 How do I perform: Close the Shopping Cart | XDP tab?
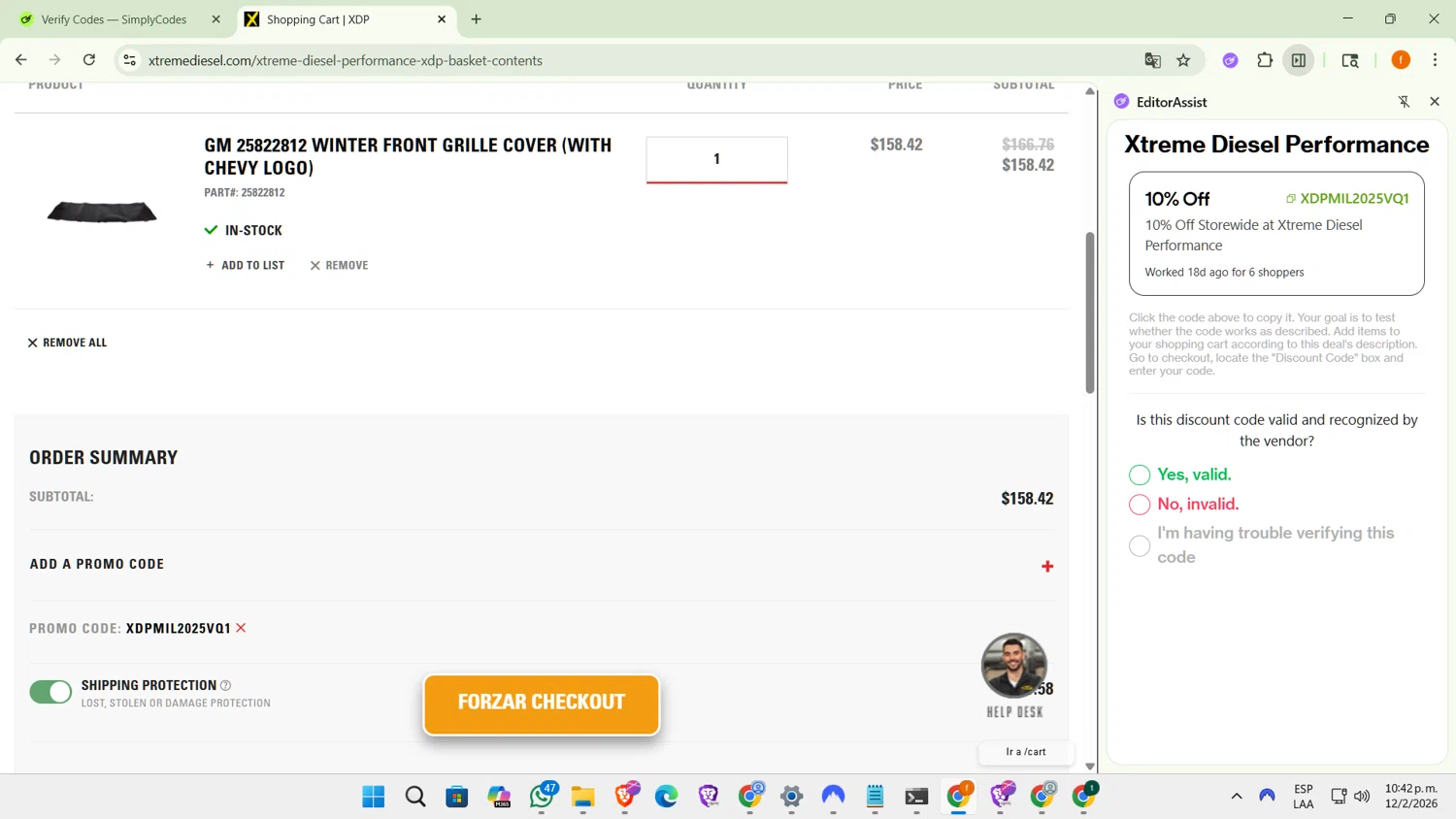point(442,19)
